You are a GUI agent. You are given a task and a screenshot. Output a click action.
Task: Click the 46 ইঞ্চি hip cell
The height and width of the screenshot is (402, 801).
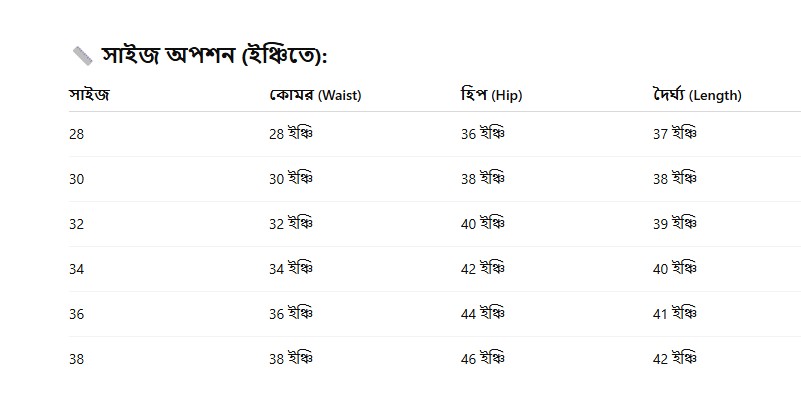click(483, 359)
